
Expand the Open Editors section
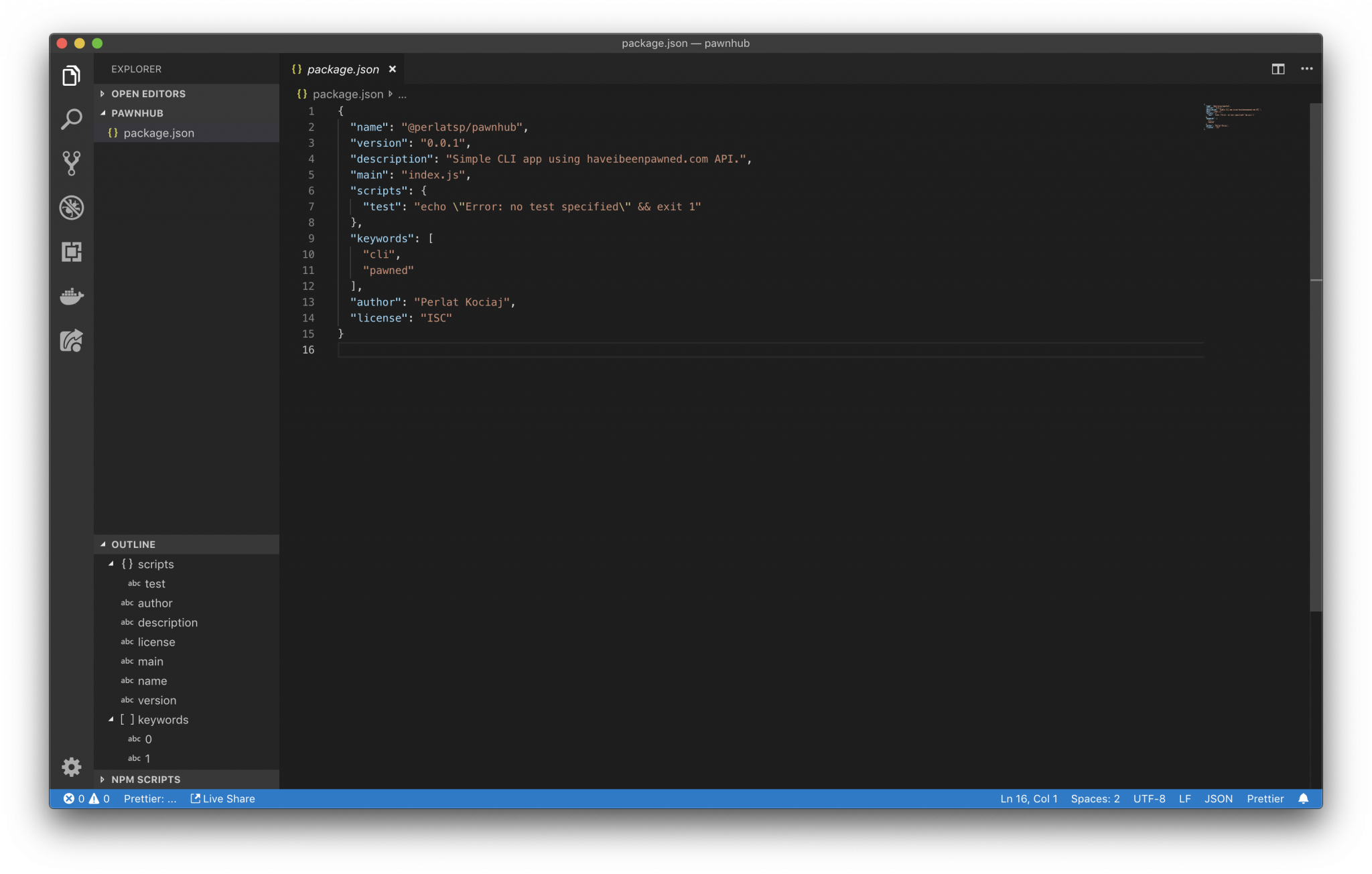pyautogui.click(x=186, y=94)
